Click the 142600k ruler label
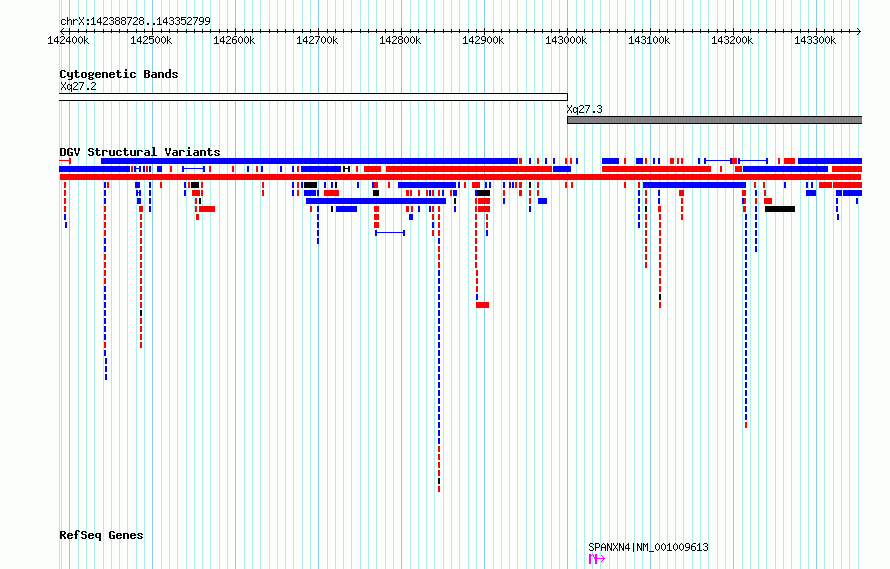This screenshot has width=890, height=569. pyautogui.click(x=234, y=40)
